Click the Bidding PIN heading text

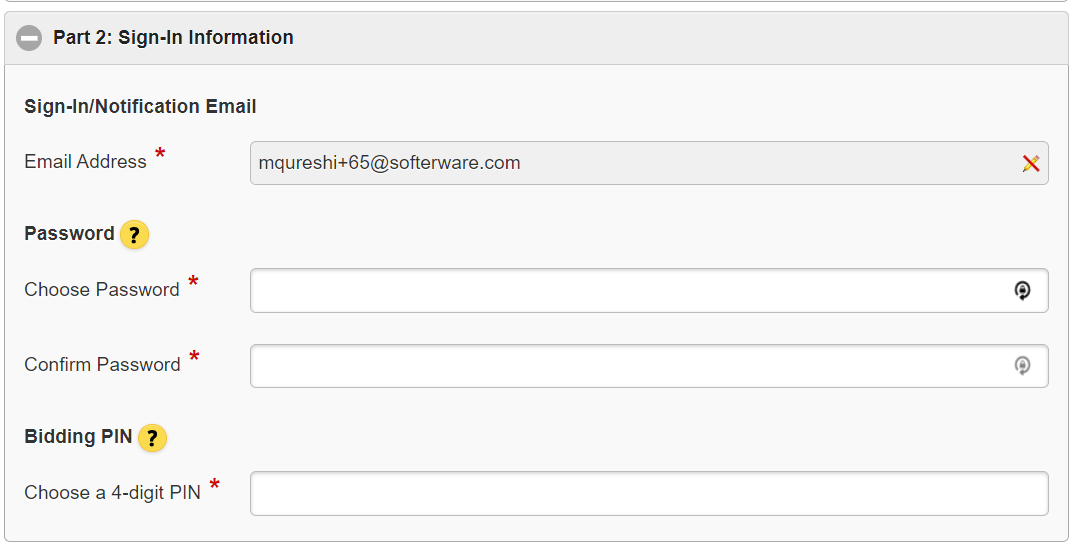pos(78,437)
